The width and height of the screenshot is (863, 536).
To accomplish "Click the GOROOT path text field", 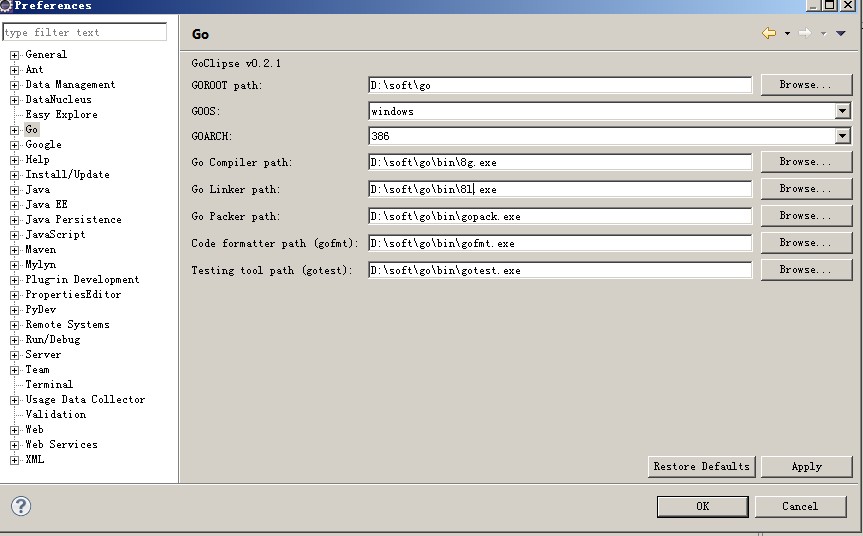I will point(560,85).
